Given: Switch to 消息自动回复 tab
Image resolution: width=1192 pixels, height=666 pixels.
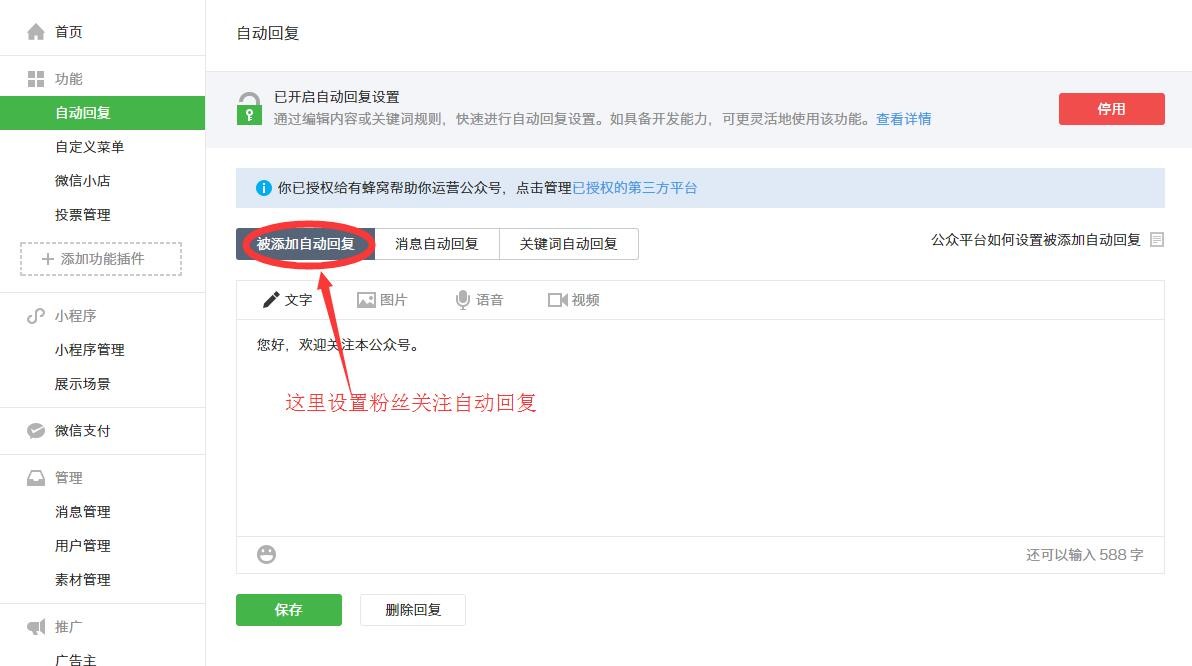Looking at the screenshot, I should (437, 244).
